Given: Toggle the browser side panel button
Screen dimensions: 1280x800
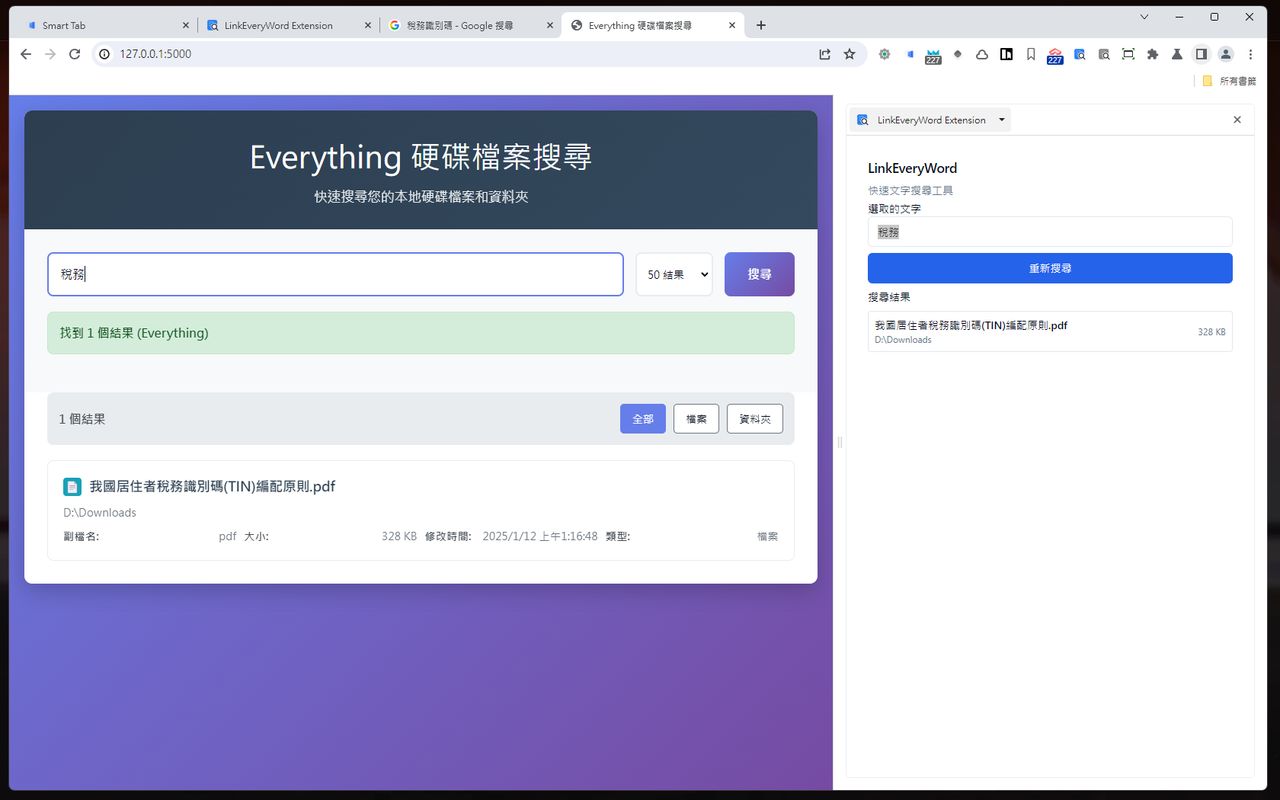Looking at the screenshot, I should tap(1202, 54).
